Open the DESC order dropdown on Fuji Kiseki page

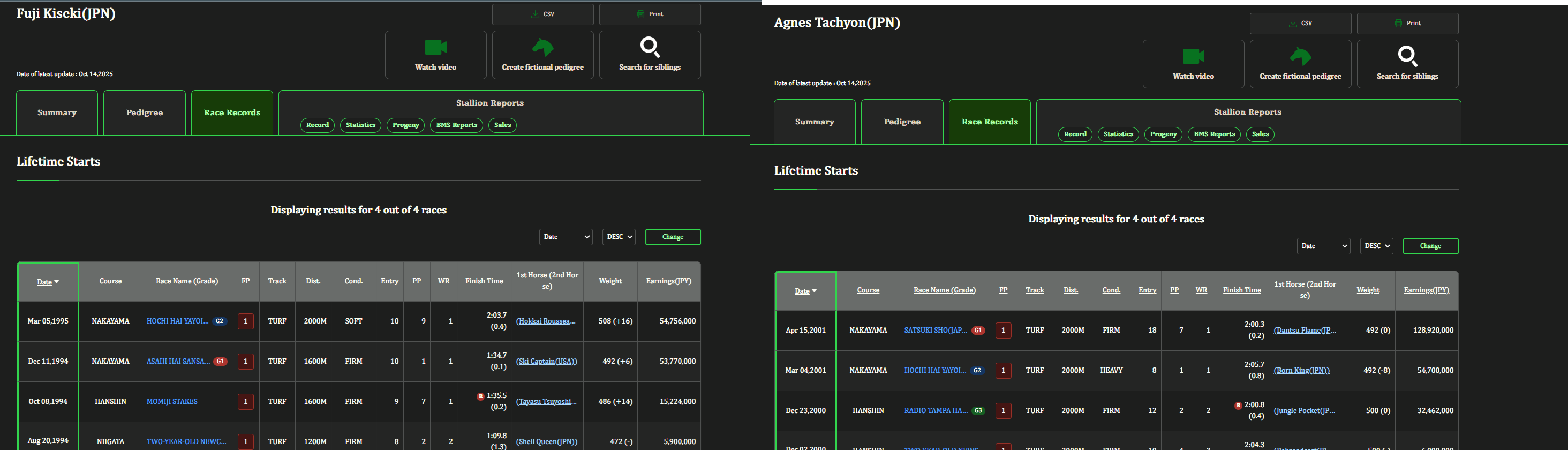(619, 237)
